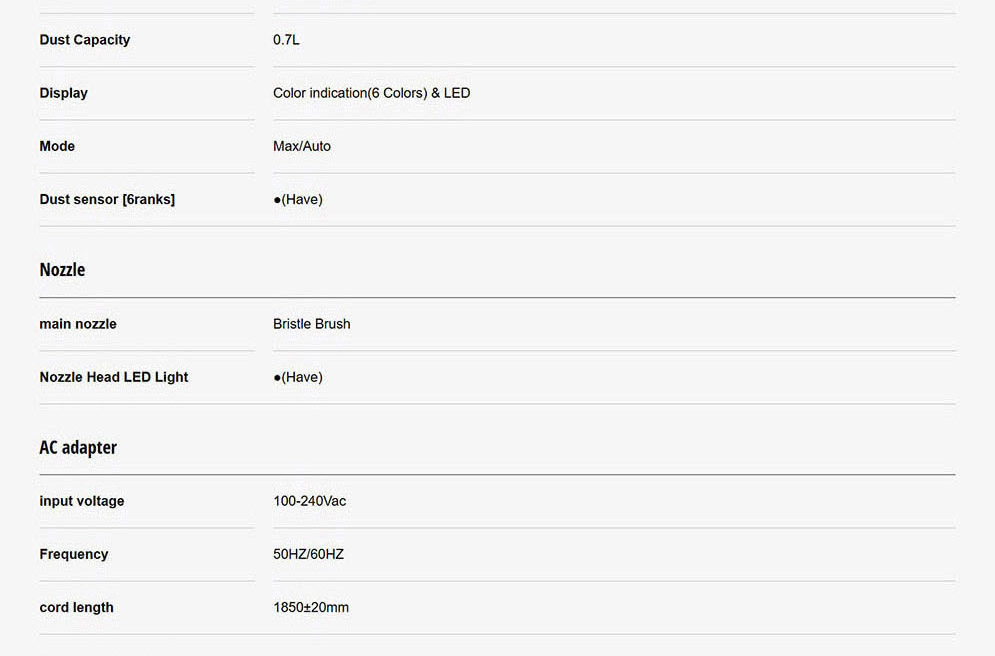Select the Max/Auto mode value
Screen dimensions: 995x656
tap(302, 146)
